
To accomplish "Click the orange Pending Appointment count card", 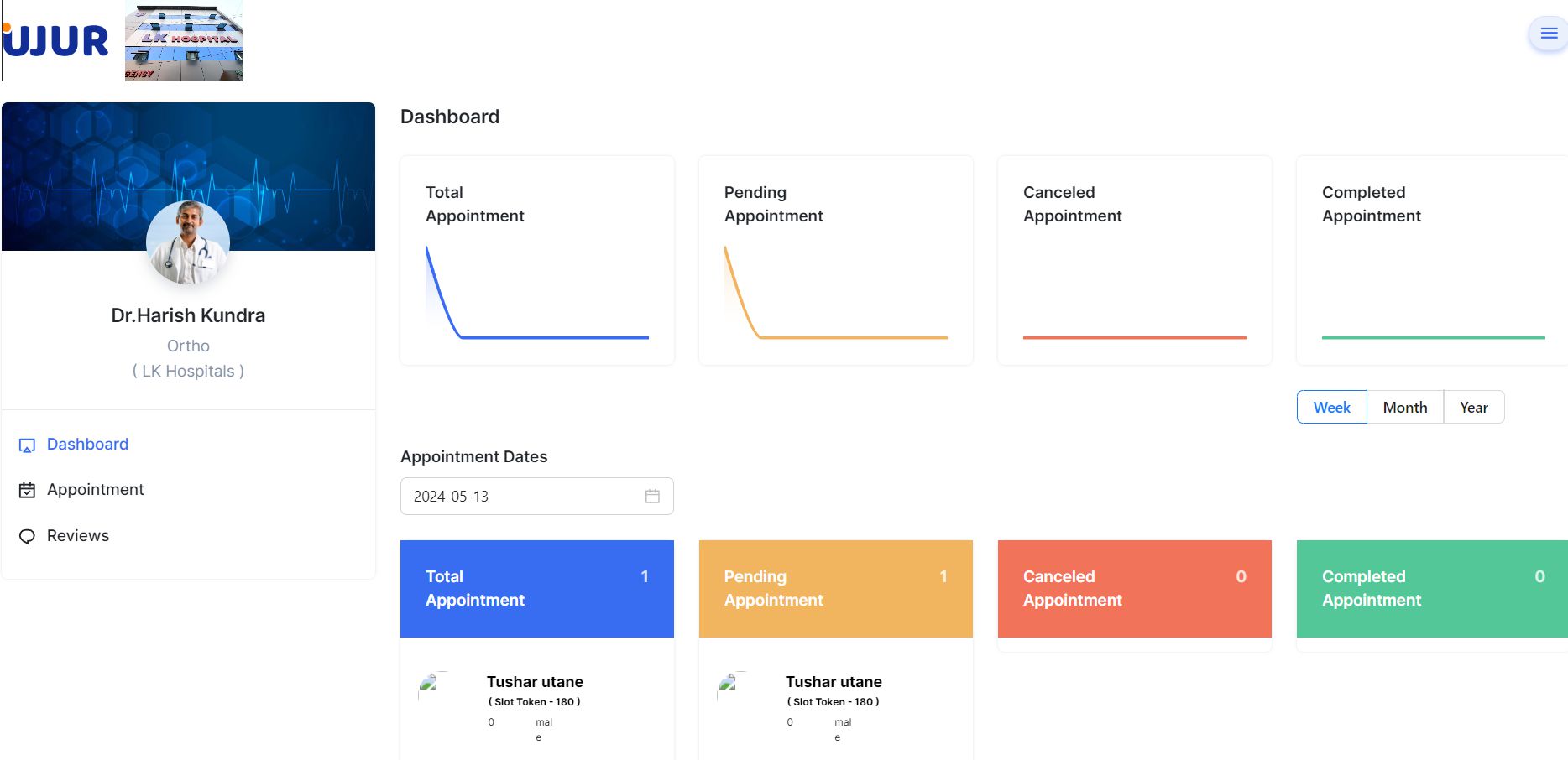I will pos(836,589).
